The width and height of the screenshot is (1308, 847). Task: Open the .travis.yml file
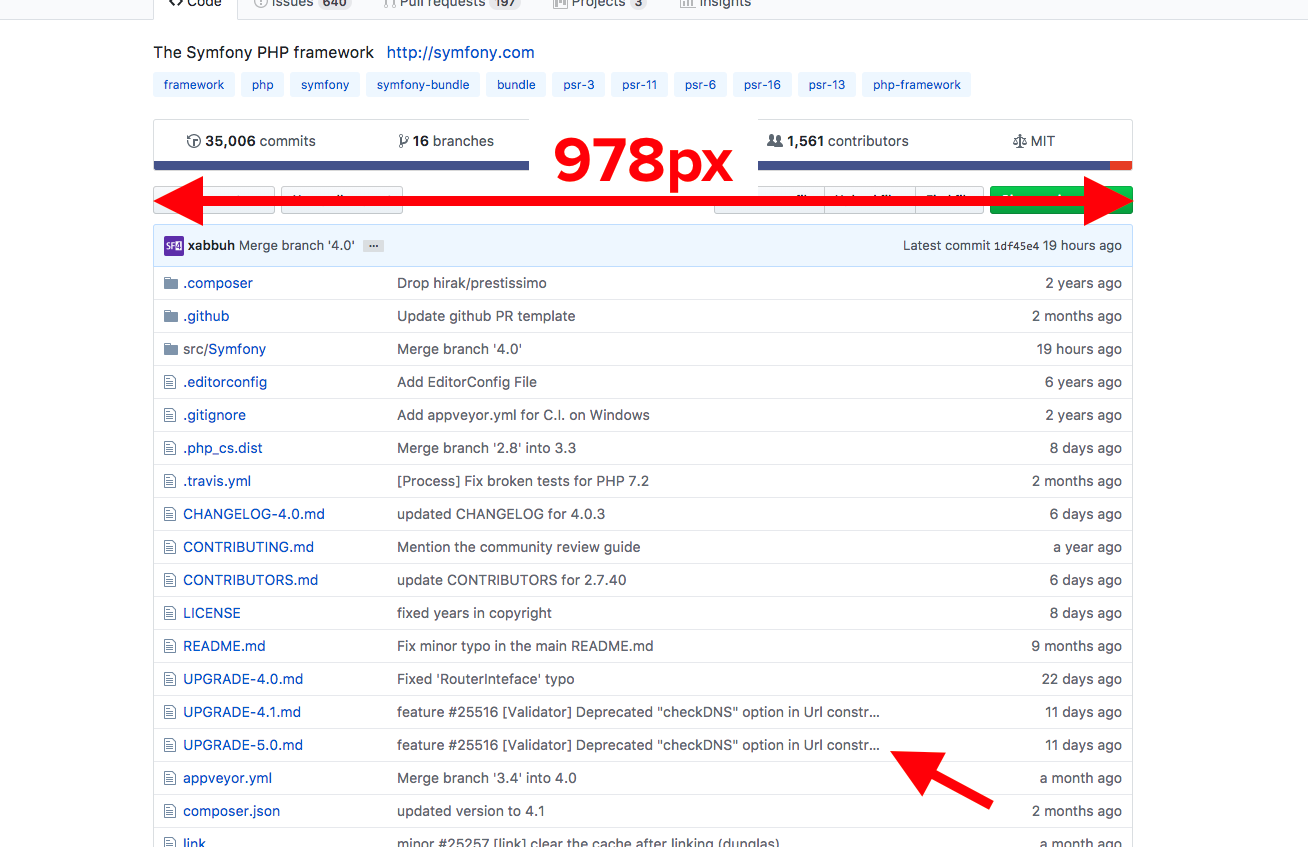click(217, 481)
